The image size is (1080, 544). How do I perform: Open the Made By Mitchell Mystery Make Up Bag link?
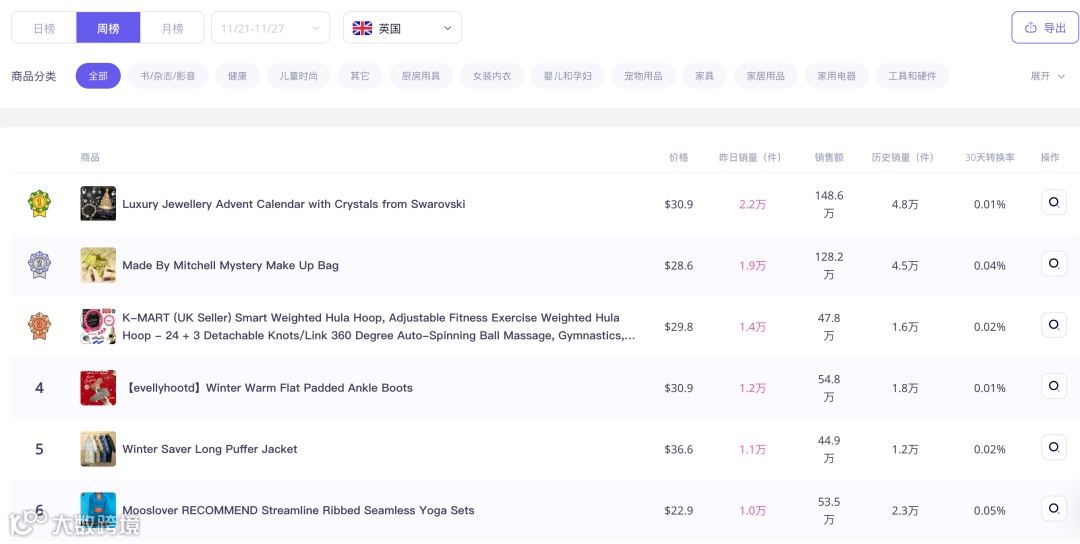[x=230, y=265]
